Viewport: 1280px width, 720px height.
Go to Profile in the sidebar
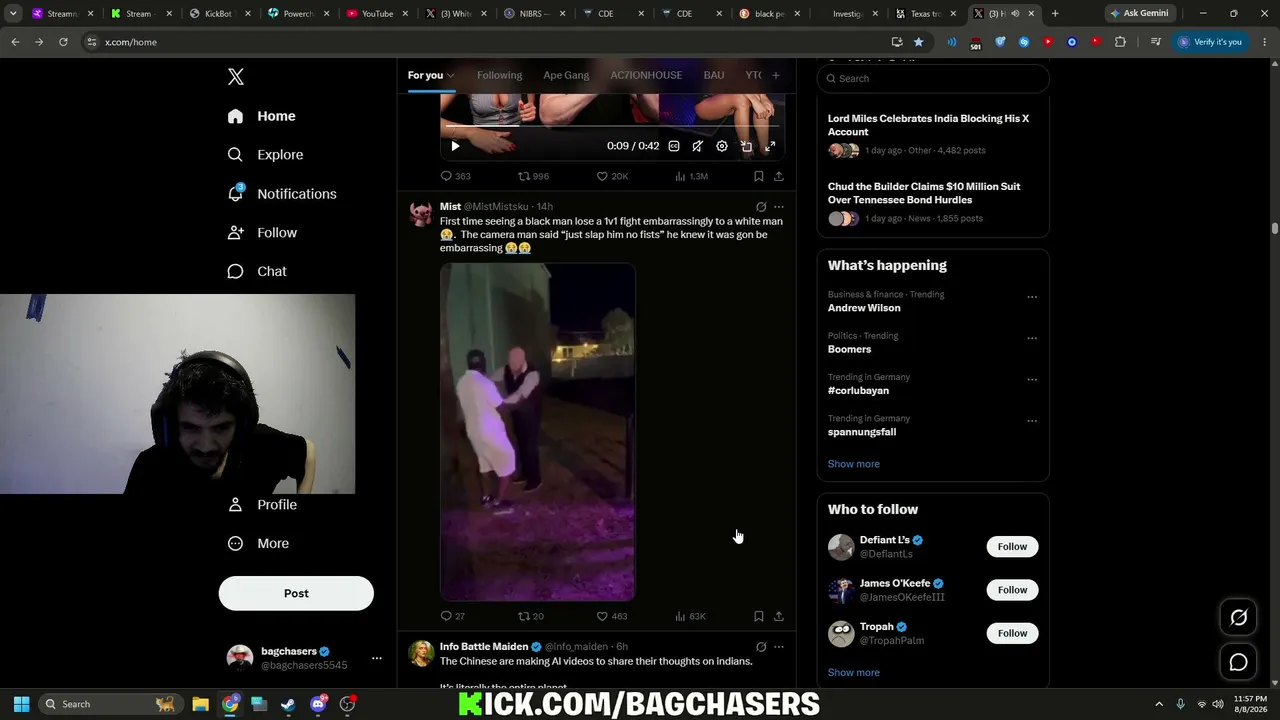click(x=262, y=505)
